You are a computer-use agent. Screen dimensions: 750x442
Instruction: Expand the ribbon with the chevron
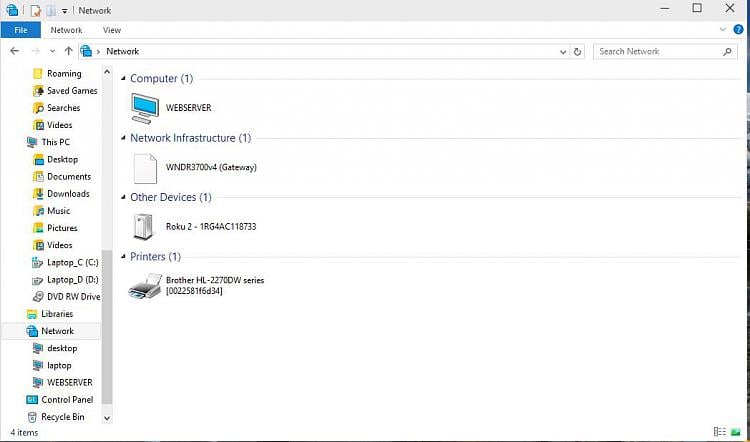click(x=723, y=30)
